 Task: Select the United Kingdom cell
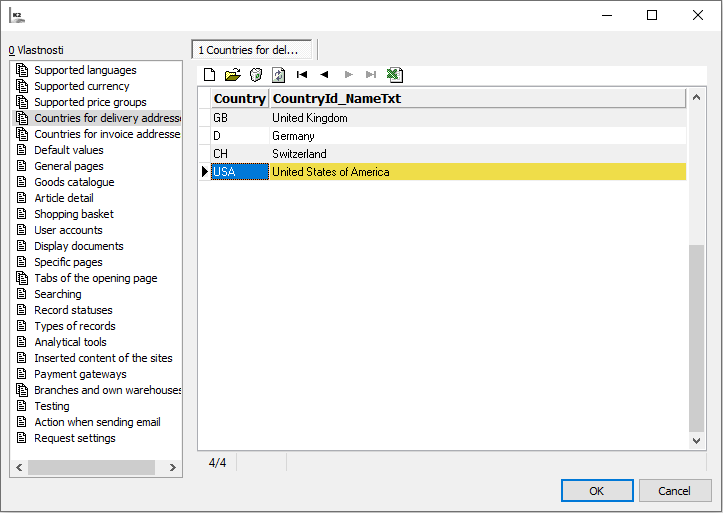(x=478, y=118)
